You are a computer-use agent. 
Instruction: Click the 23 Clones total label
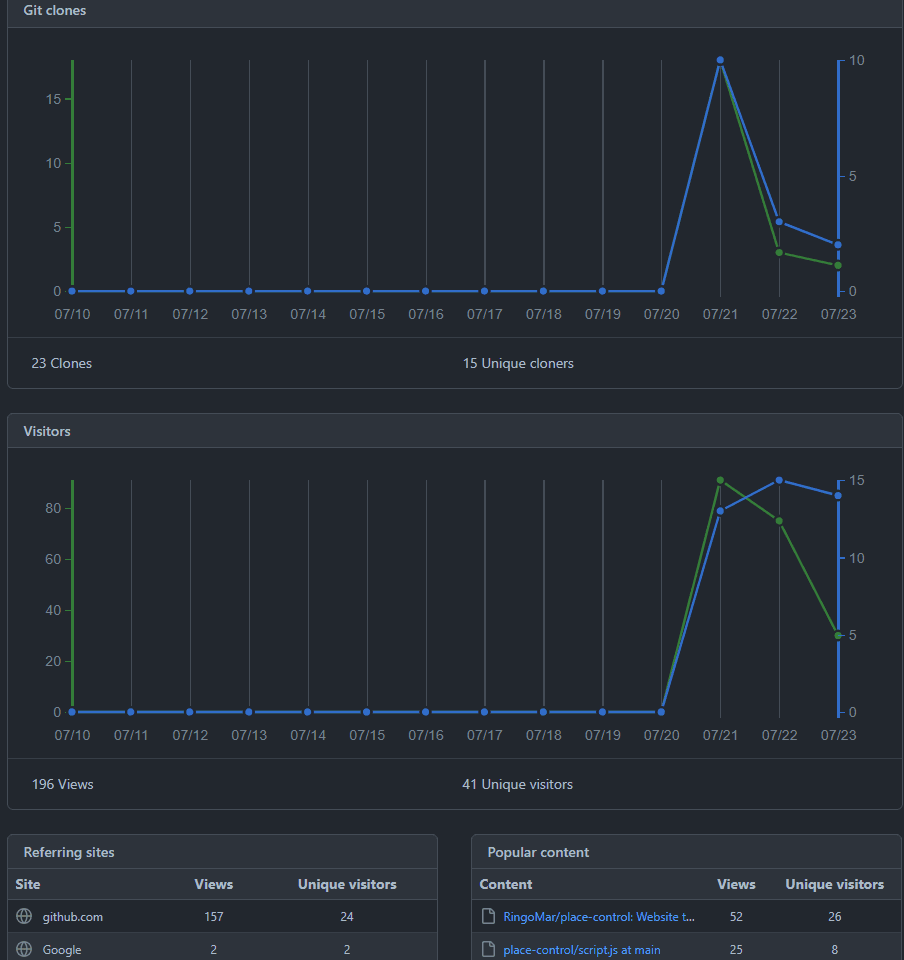pyautogui.click(x=61, y=363)
